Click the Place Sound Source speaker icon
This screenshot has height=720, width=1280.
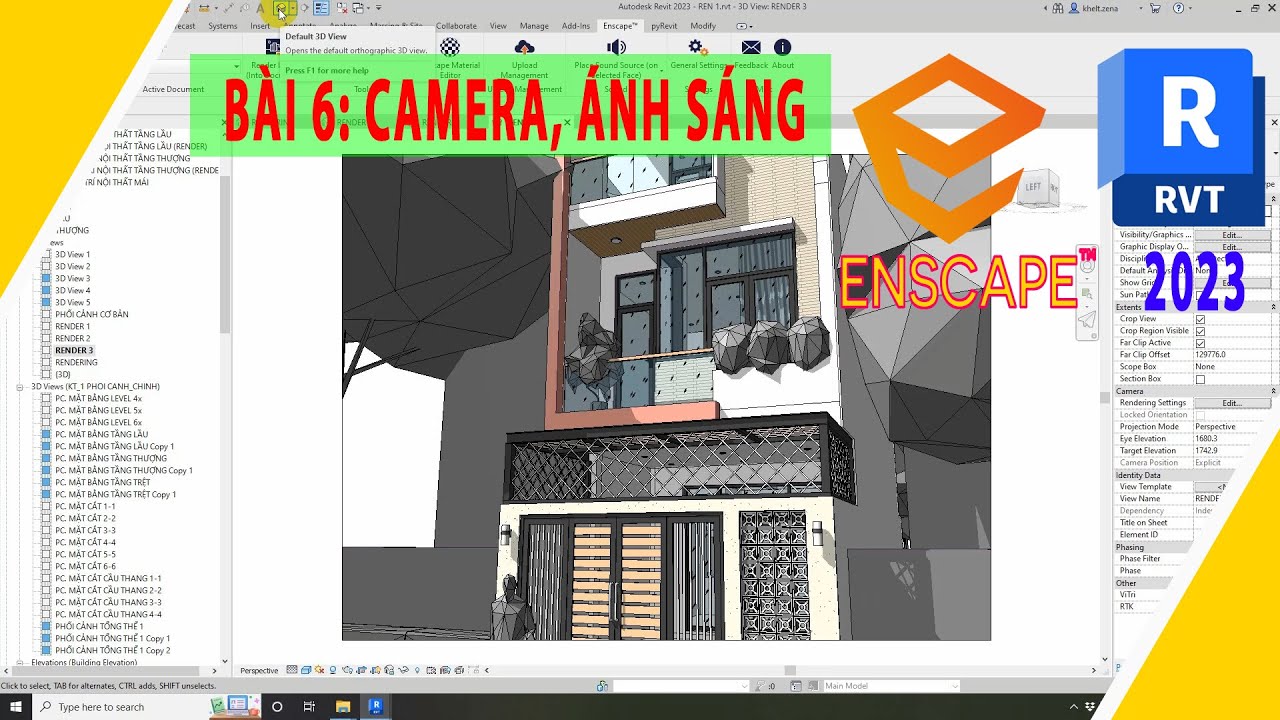(616, 47)
